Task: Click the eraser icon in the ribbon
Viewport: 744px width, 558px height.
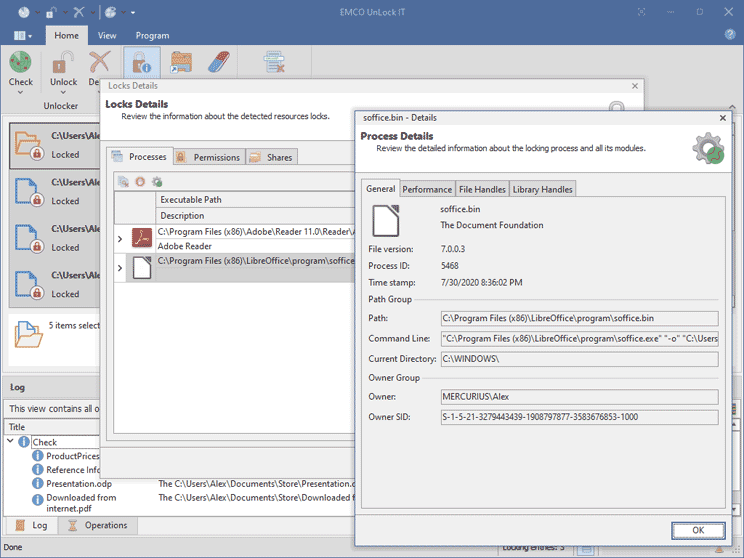Action: tap(219, 63)
